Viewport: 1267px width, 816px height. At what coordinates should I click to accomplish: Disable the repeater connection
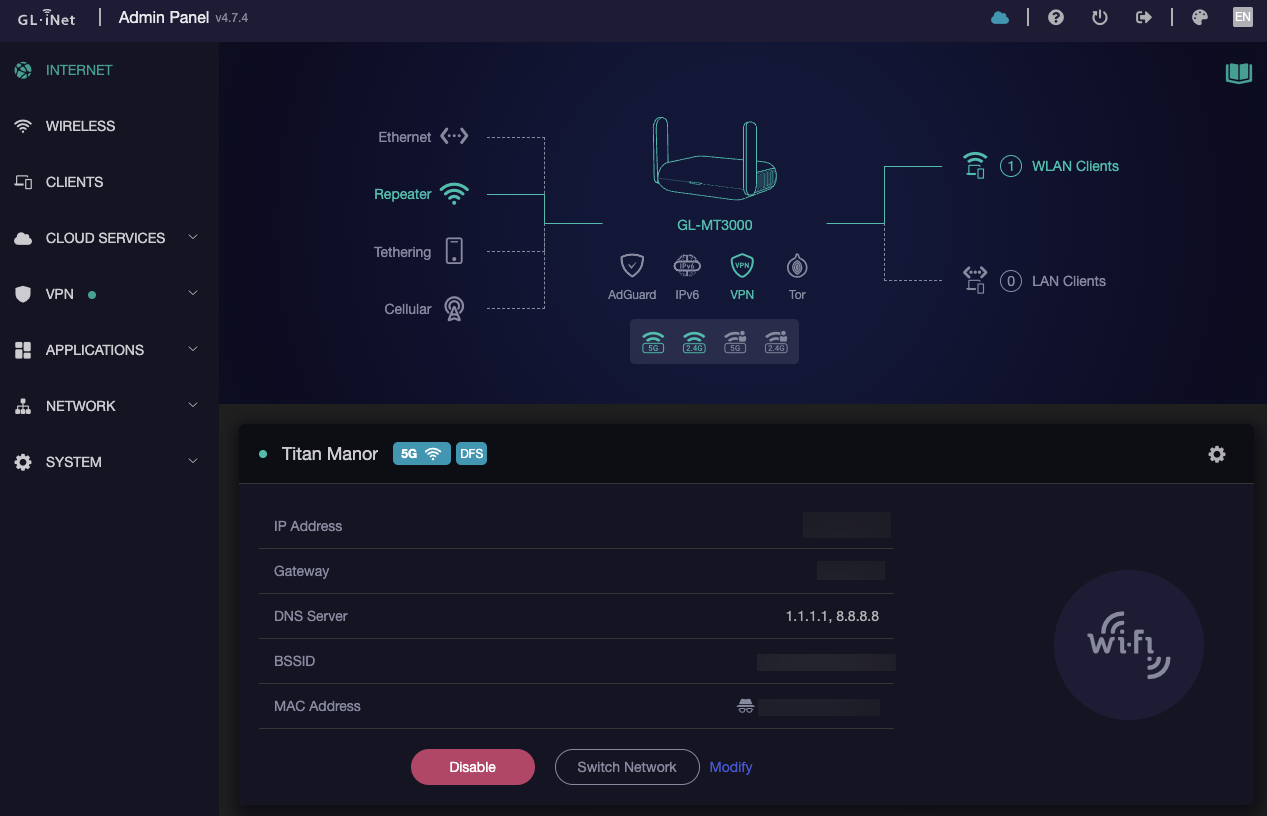point(473,767)
